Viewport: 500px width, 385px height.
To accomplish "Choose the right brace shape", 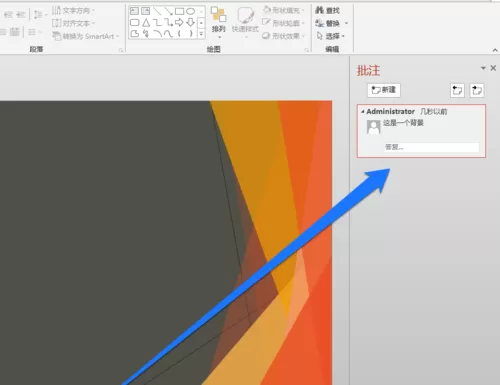I will pyautogui.click(x=191, y=34).
